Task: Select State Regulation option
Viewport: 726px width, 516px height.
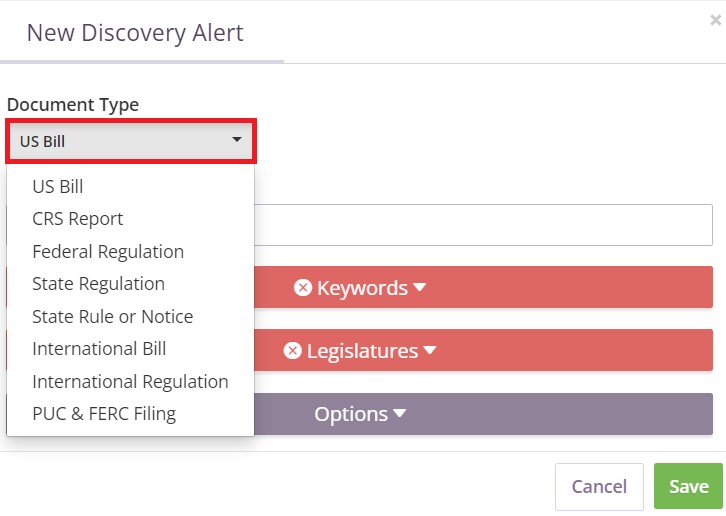Action: pos(99,284)
